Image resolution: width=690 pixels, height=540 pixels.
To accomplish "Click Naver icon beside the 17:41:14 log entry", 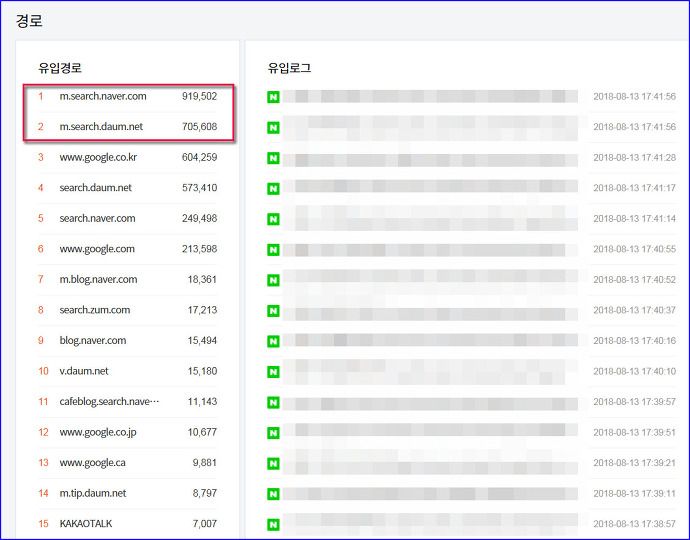I will click(273, 219).
